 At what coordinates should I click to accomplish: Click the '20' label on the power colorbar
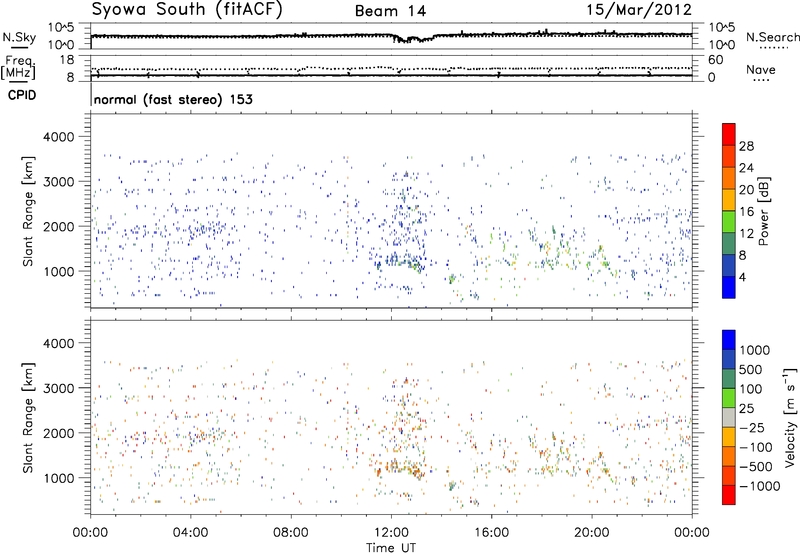pyautogui.click(x=746, y=190)
